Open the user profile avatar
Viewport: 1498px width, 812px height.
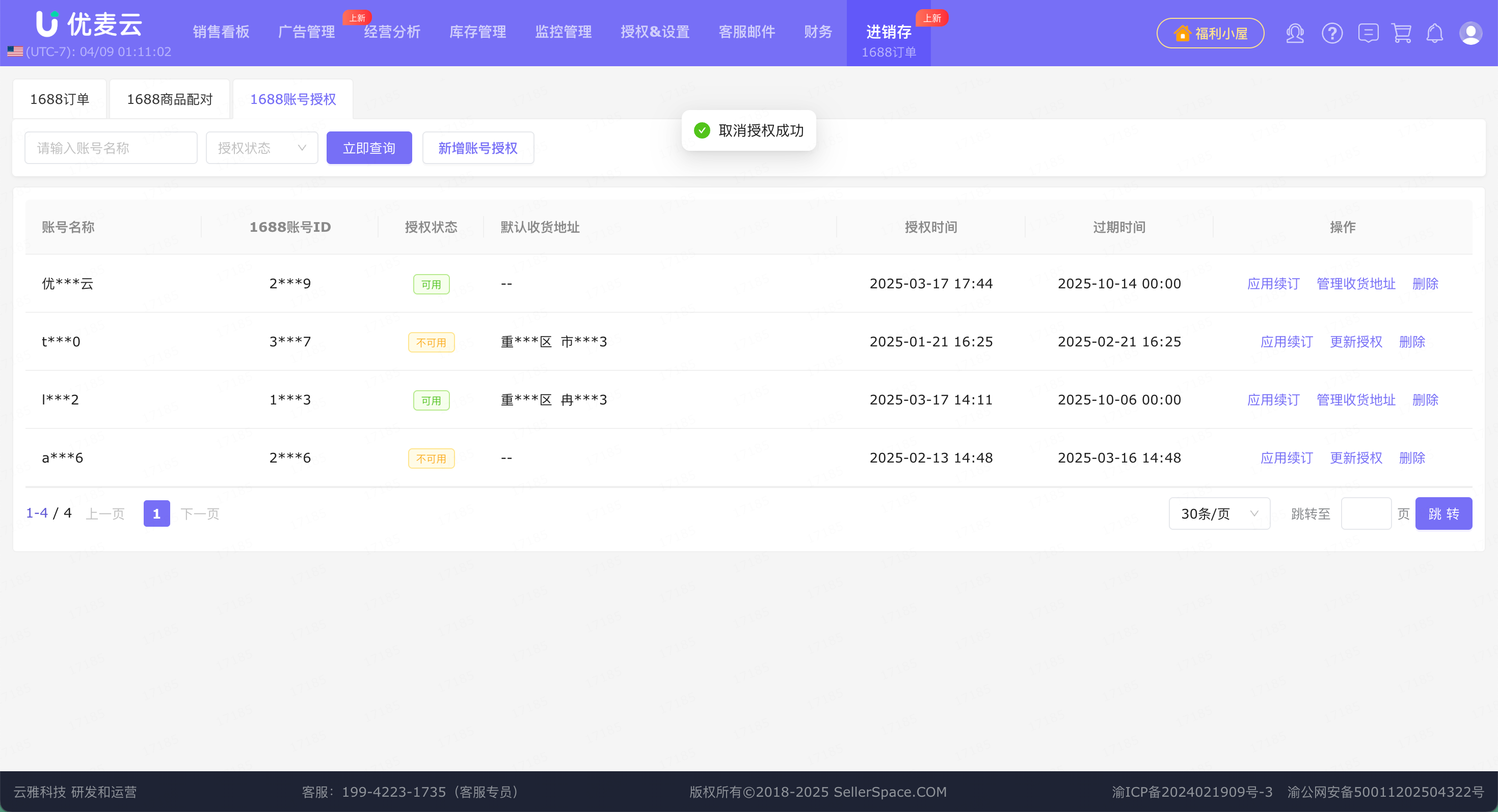coord(1470,33)
